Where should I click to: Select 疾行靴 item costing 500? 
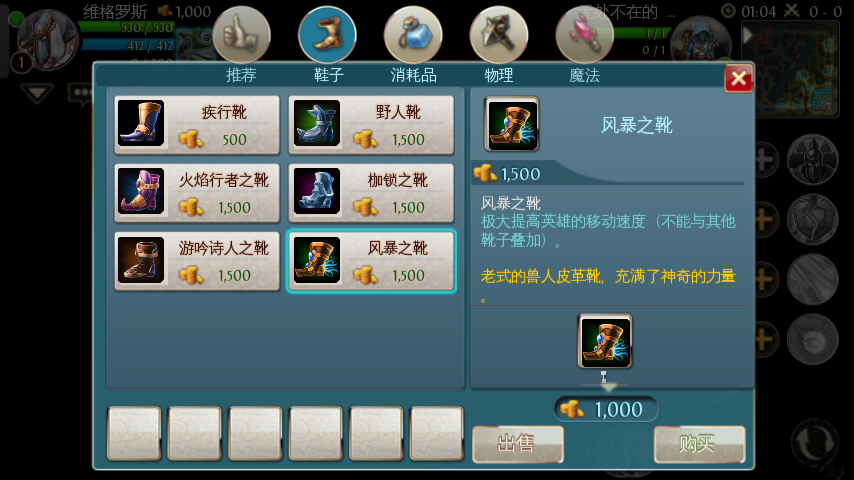tap(197, 125)
